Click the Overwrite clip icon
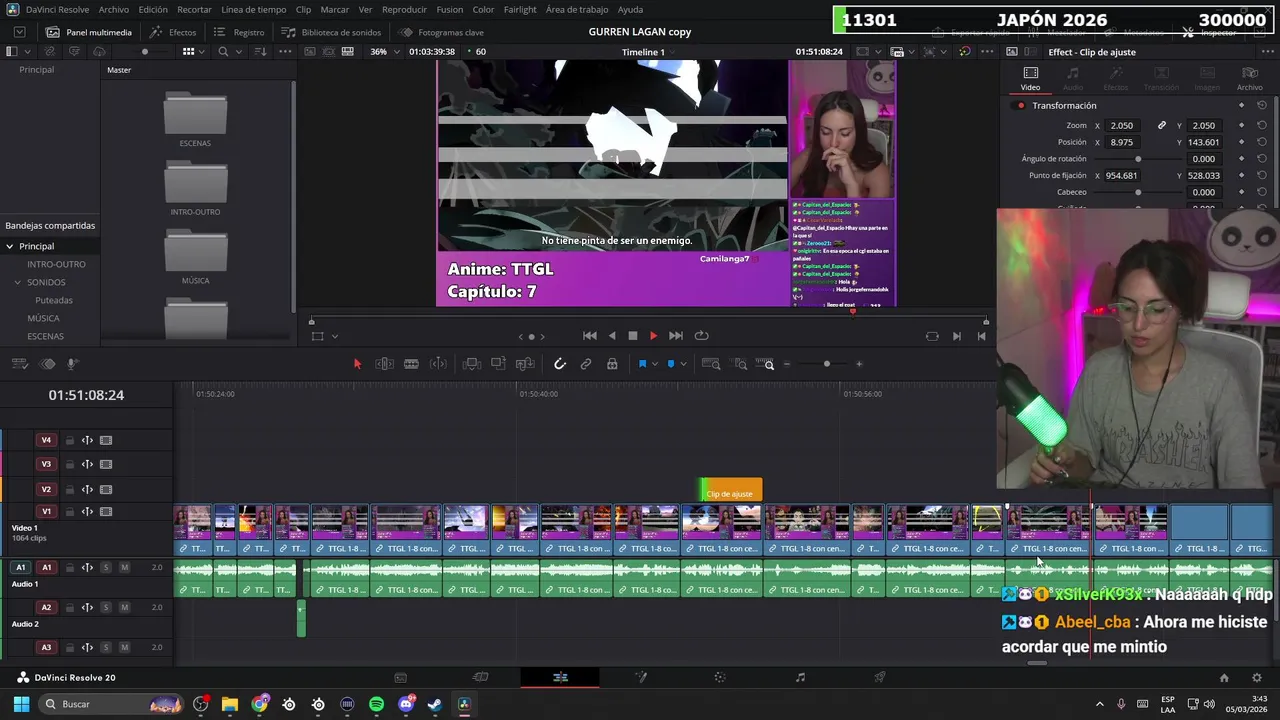The width and height of the screenshot is (1280, 720). point(498,364)
